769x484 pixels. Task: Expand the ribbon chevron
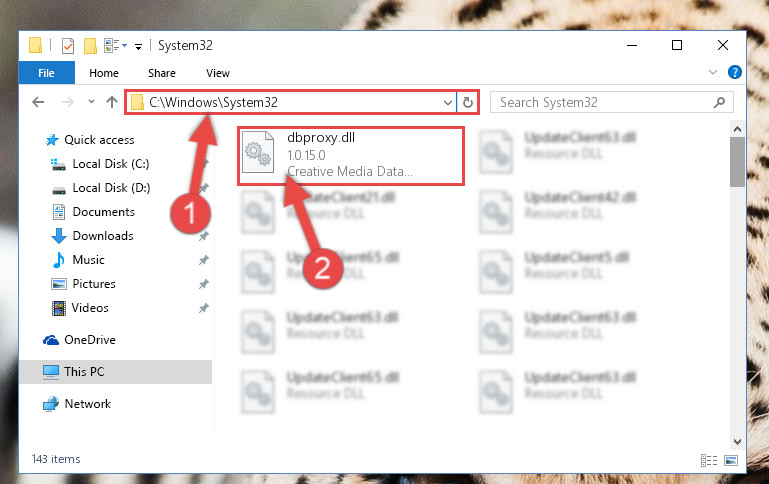point(713,73)
